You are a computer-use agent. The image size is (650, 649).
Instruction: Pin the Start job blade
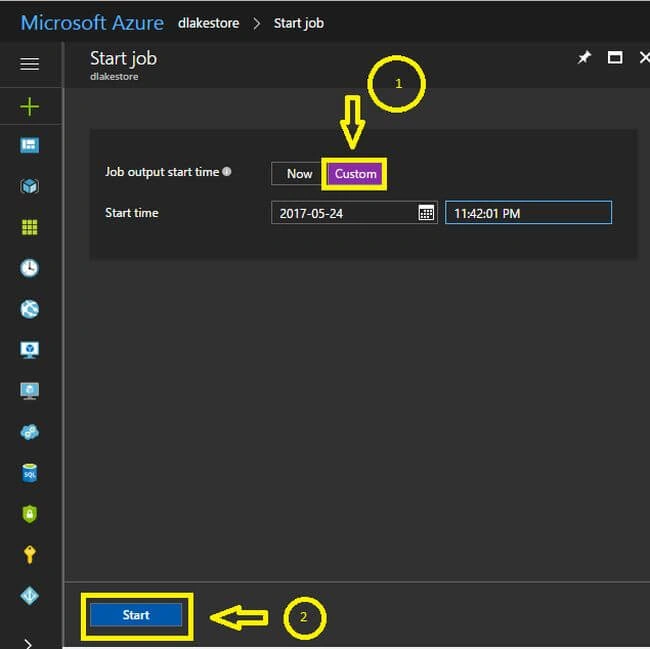pyautogui.click(x=584, y=58)
